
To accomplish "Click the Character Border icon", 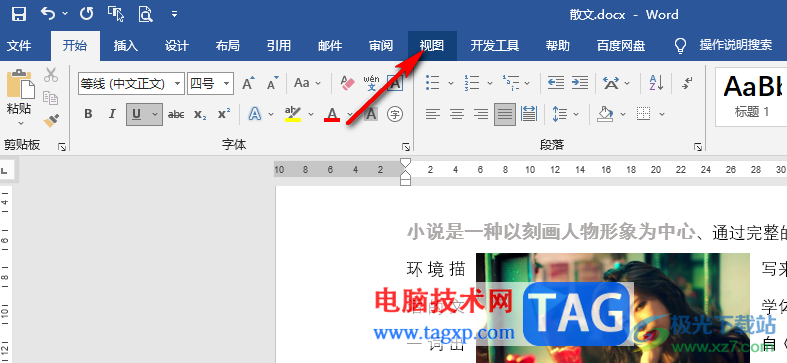I will (395, 83).
